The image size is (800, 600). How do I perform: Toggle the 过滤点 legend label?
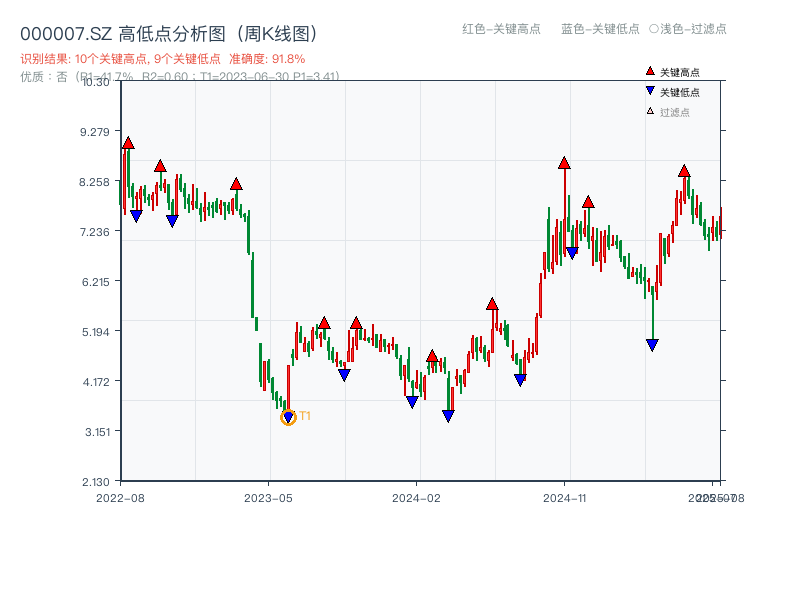pyautogui.click(x=674, y=112)
